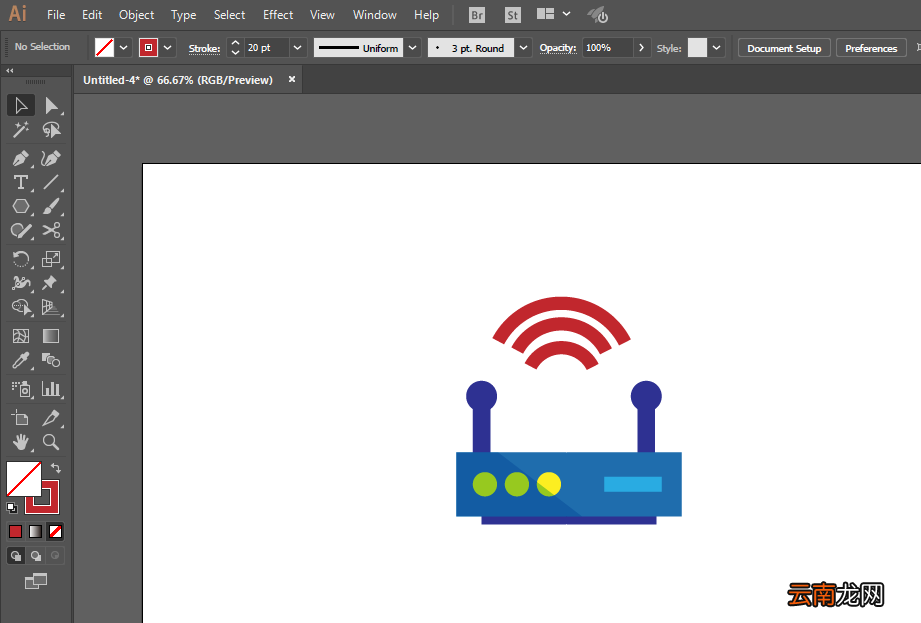Pick the Lasso tool

click(51, 130)
